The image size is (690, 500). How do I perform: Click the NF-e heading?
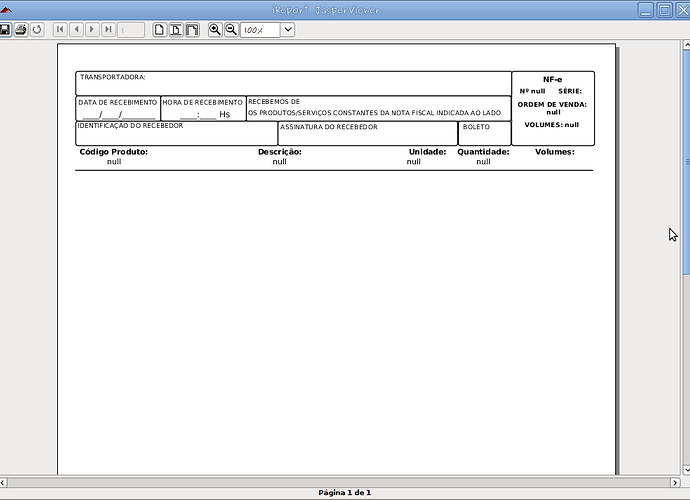552,80
